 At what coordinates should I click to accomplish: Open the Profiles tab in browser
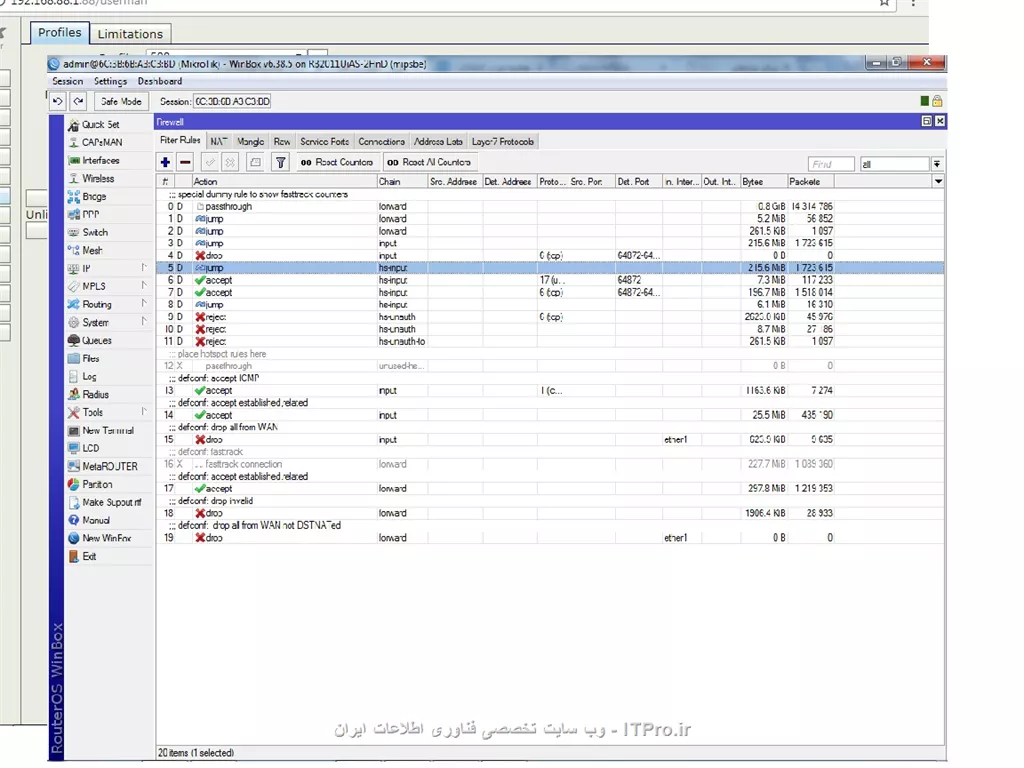pos(59,33)
